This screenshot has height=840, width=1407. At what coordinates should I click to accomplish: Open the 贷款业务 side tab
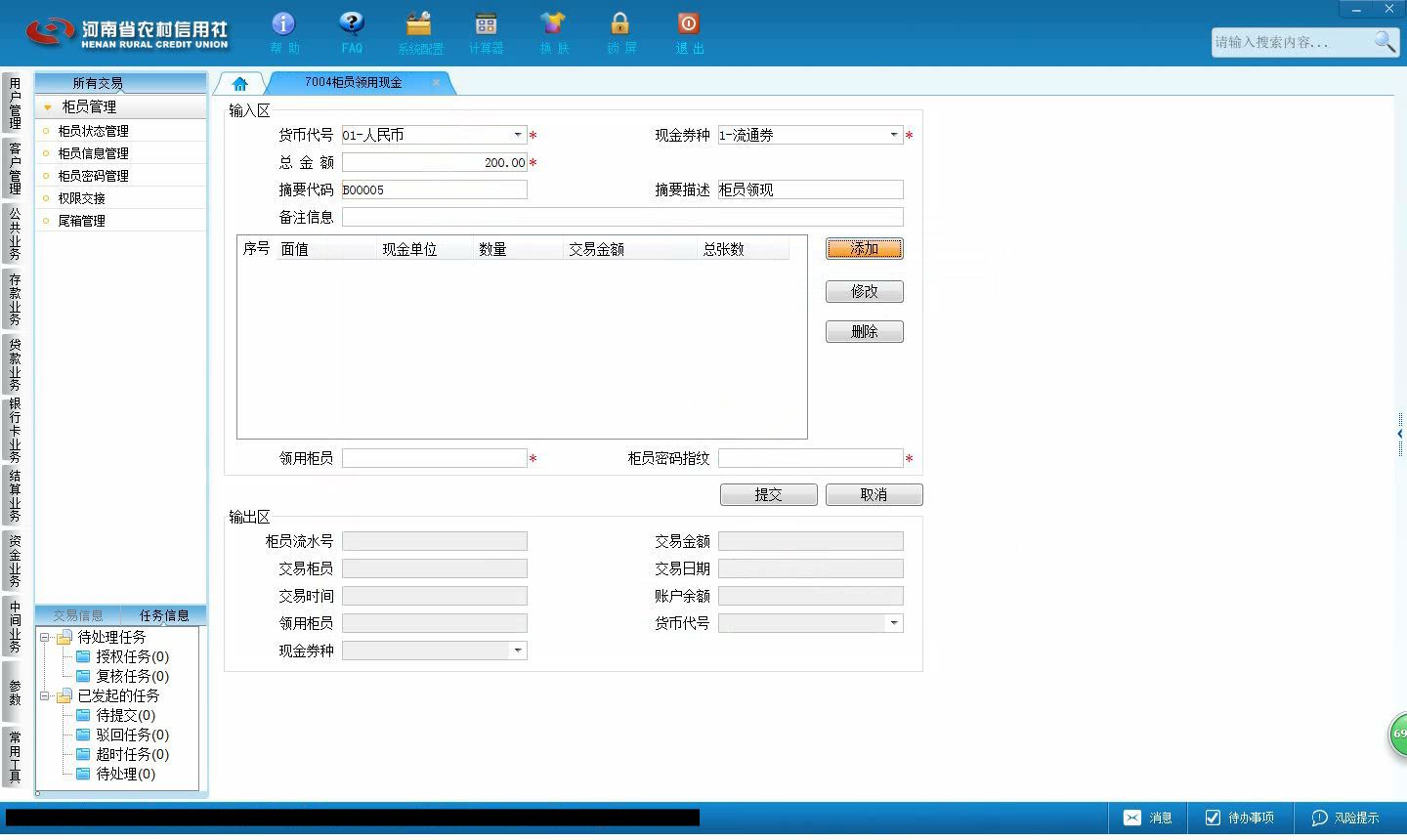tap(14, 364)
